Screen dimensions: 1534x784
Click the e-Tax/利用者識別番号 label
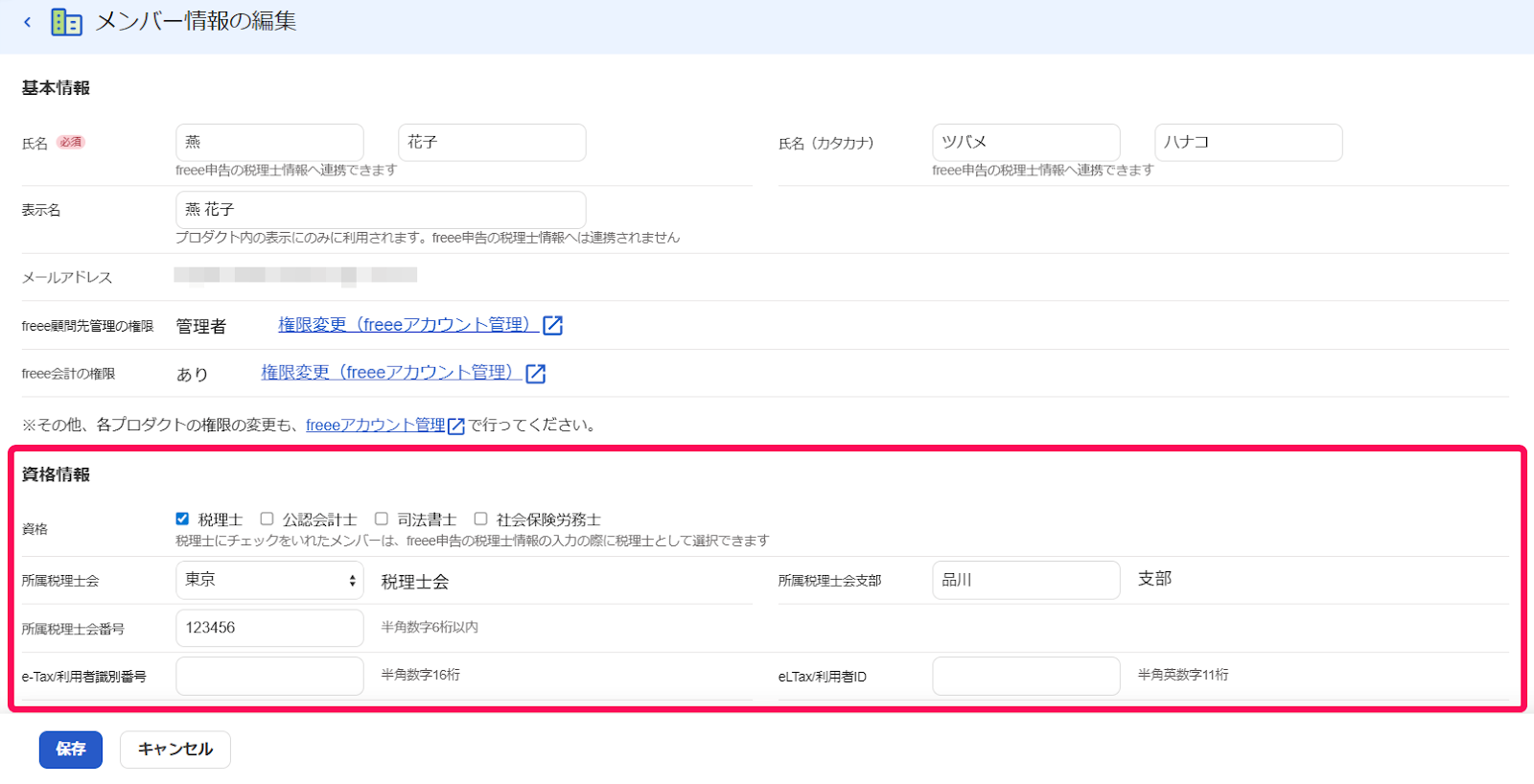[84, 677]
